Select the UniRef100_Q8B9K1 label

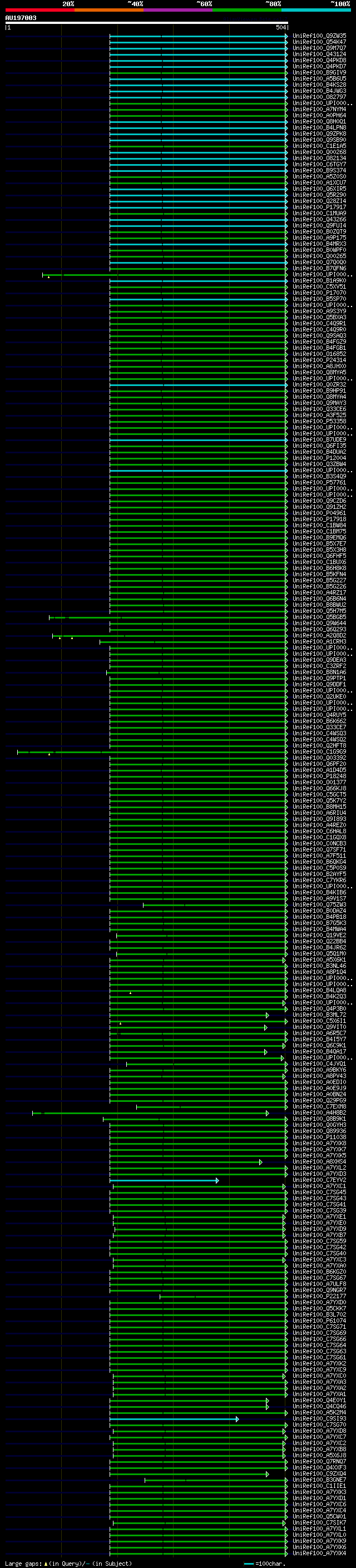(319, 1119)
